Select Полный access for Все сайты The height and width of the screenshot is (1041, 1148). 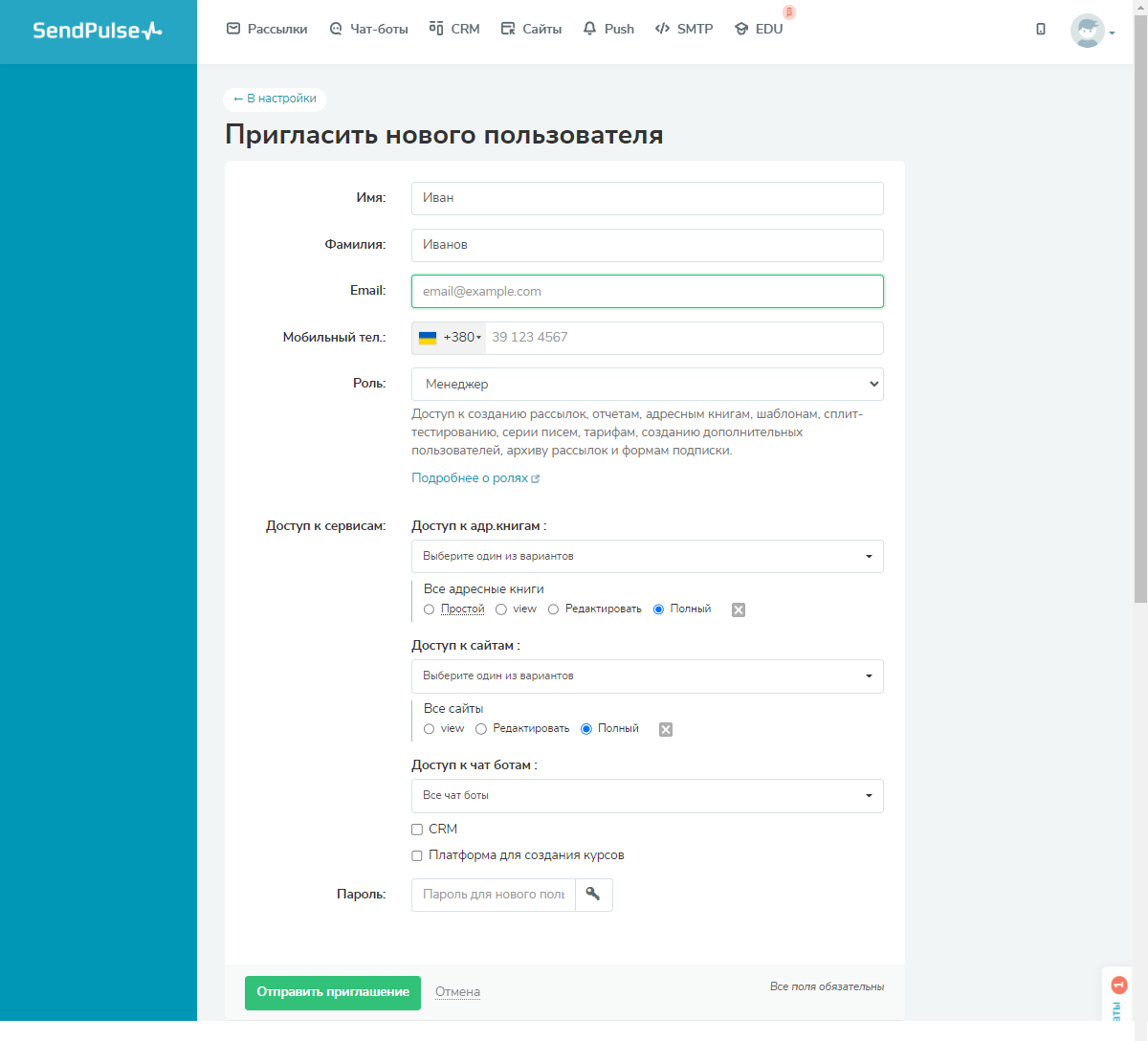coord(586,729)
